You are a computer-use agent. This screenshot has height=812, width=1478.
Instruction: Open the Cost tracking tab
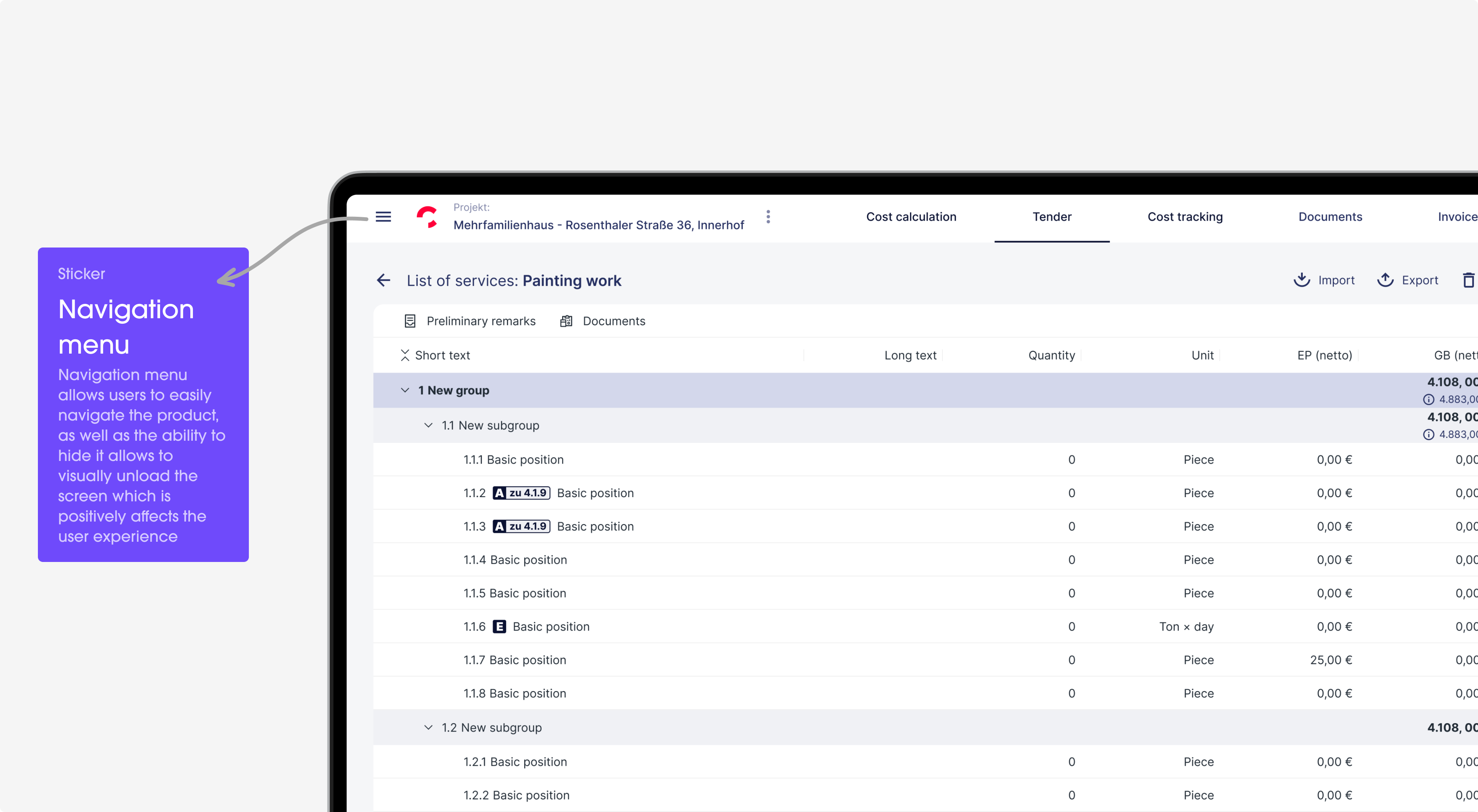(x=1185, y=217)
